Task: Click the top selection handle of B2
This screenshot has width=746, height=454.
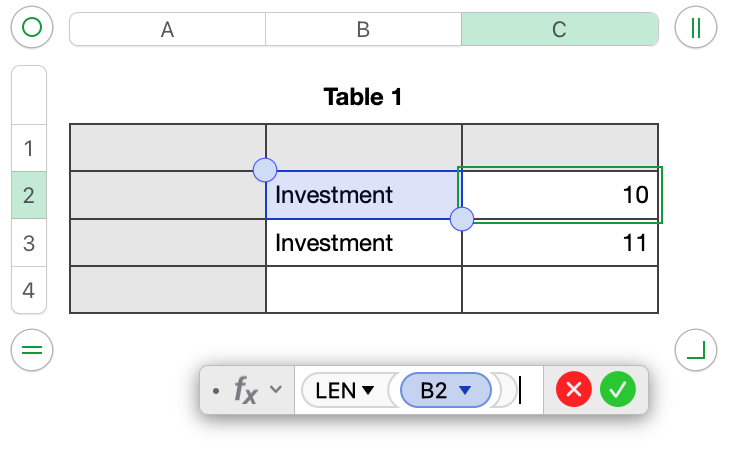Action: [266, 169]
